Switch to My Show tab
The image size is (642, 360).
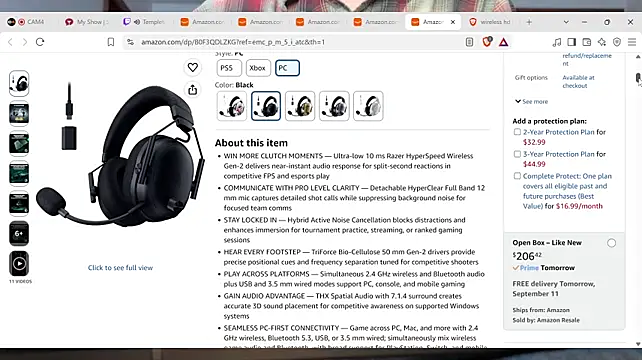click(x=88, y=22)
